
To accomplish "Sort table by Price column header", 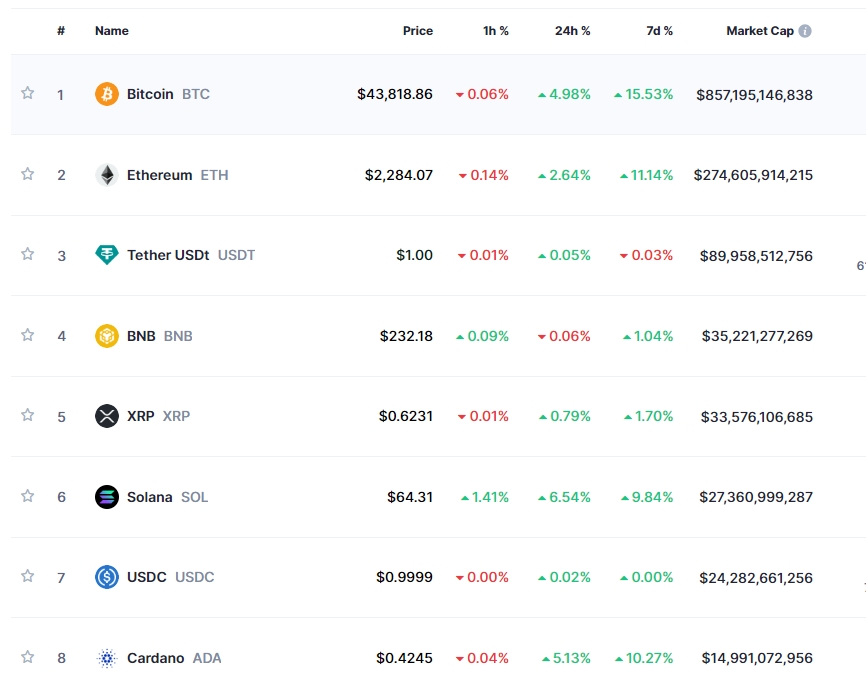I will coord(417,31).
